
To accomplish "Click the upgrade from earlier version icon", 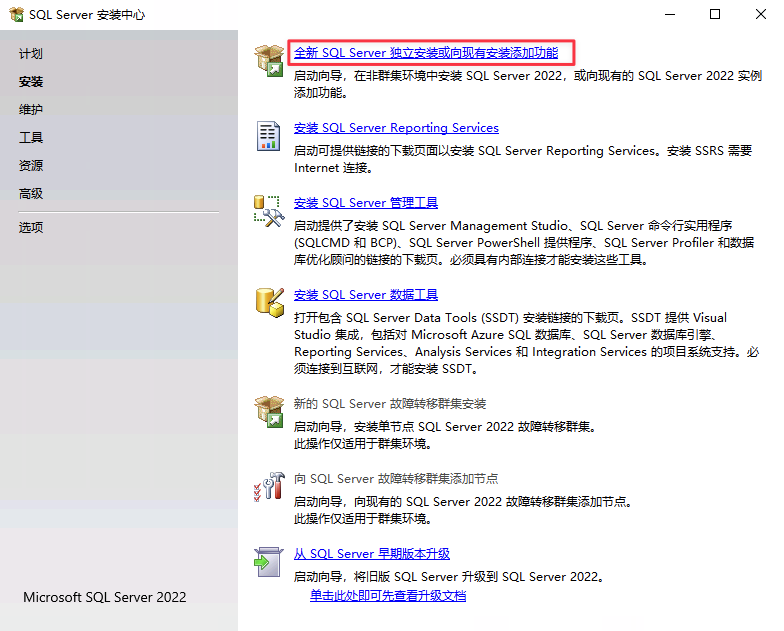I will (x=268, y=562).
